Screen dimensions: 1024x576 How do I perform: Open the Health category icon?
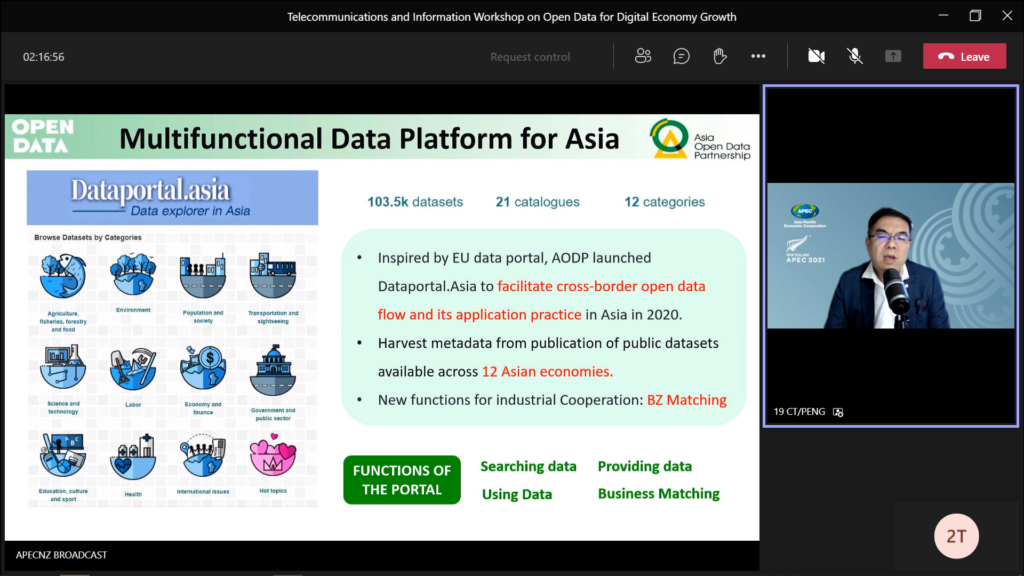(x=133, y=456)
